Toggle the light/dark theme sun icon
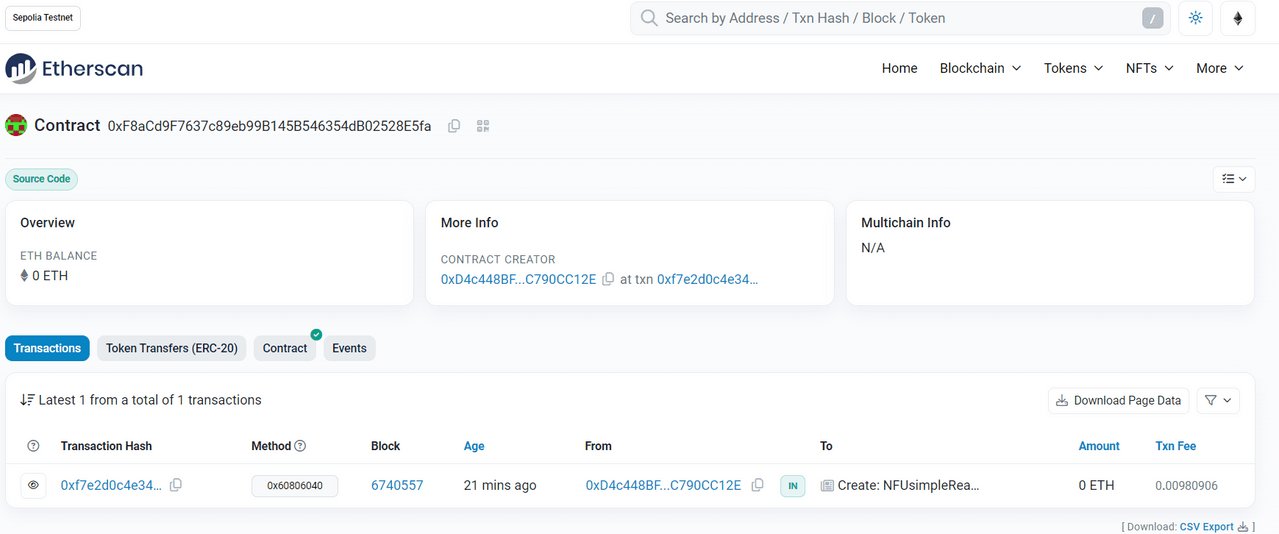1279x534 pixels. (1195, 18)
